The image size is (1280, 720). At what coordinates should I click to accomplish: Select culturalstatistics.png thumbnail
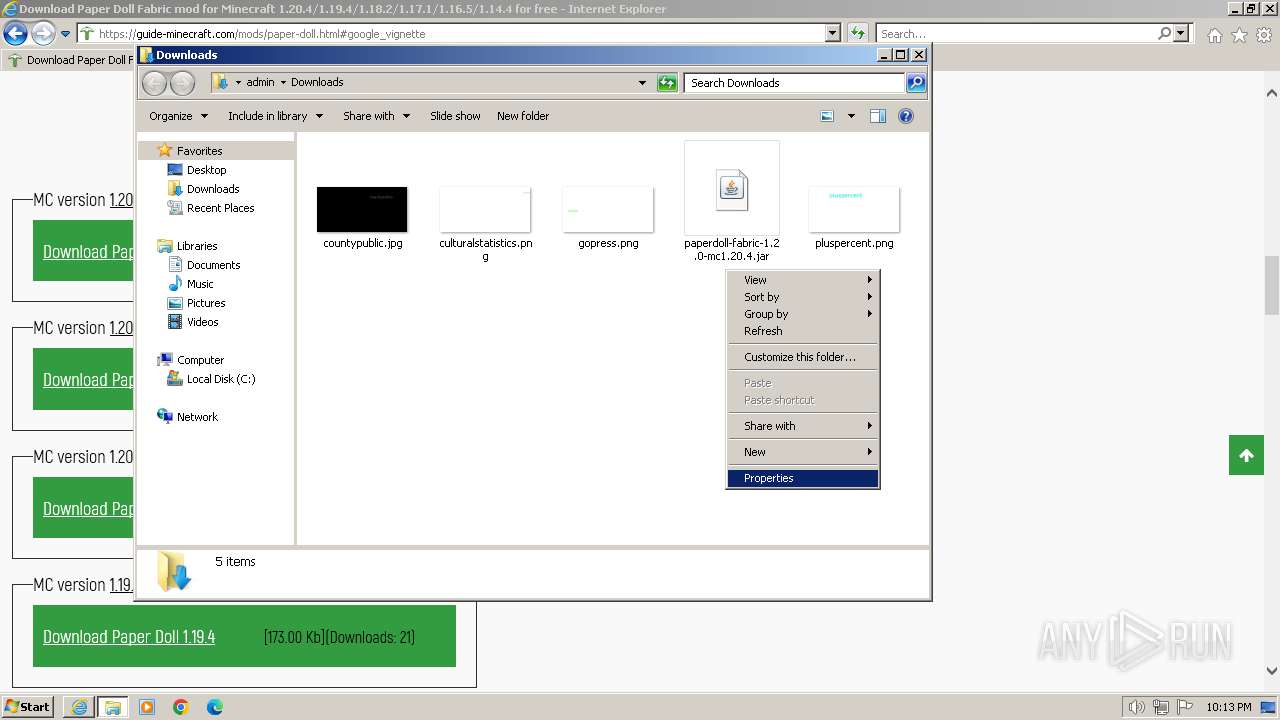pos(485,209)
